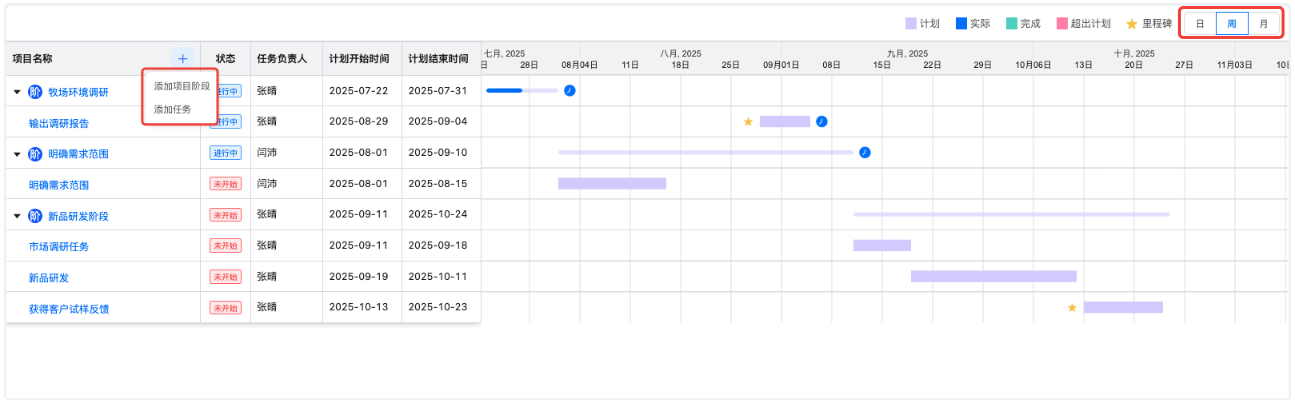Switch timeline scale to 日 view
1295x407 pixels.
(1200, 23)
